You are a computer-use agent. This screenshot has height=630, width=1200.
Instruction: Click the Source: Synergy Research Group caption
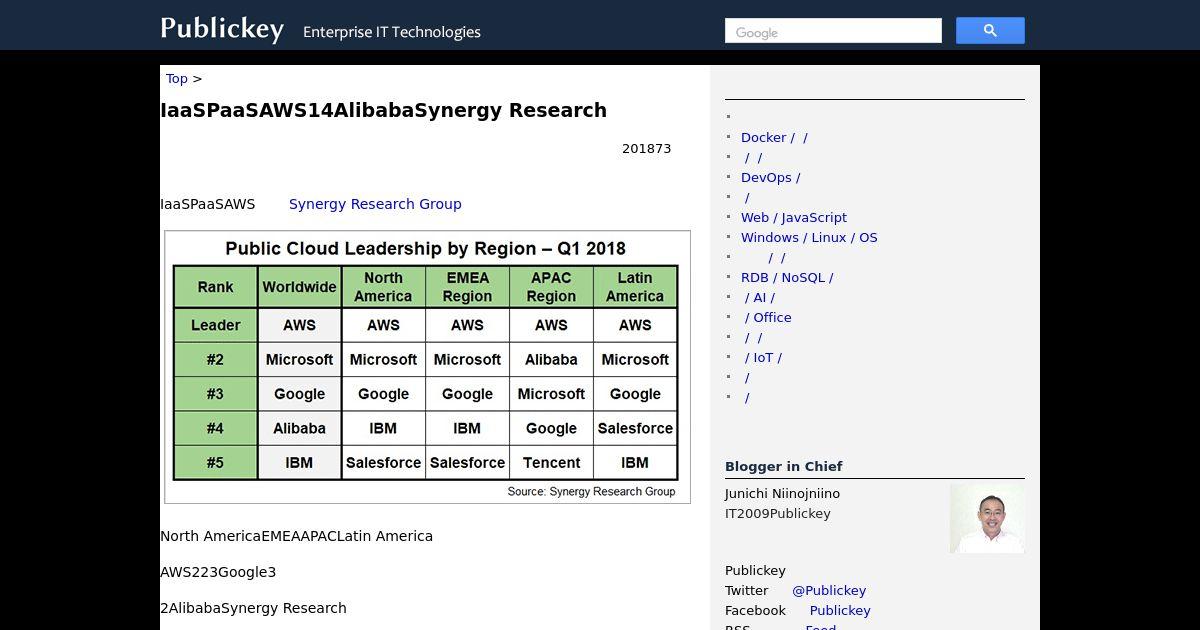coord(591,491)
